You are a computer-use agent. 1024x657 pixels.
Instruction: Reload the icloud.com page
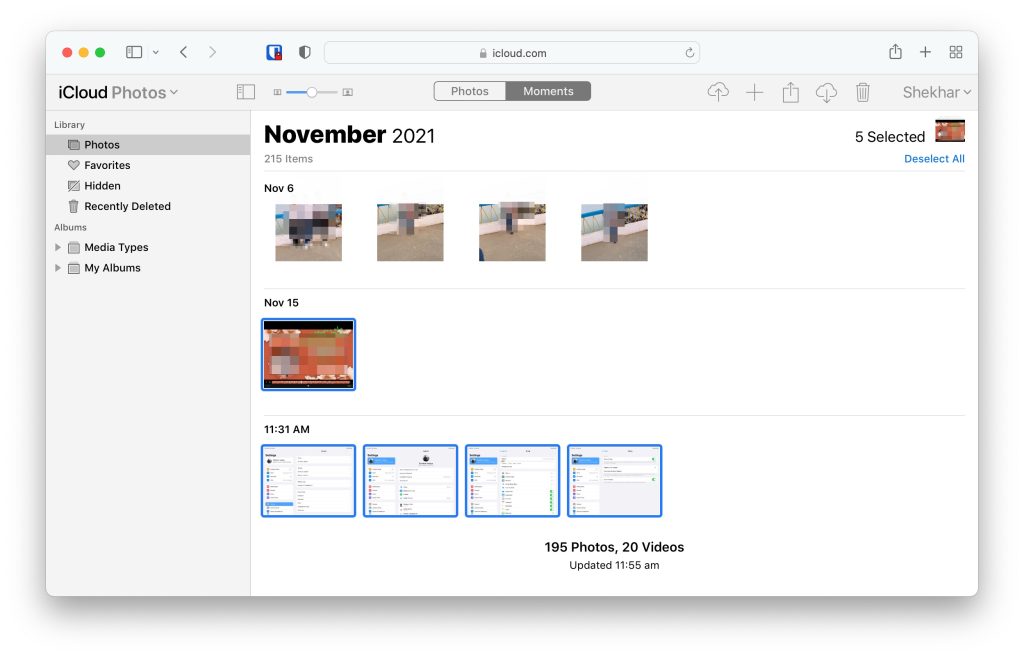coord(689,53)
